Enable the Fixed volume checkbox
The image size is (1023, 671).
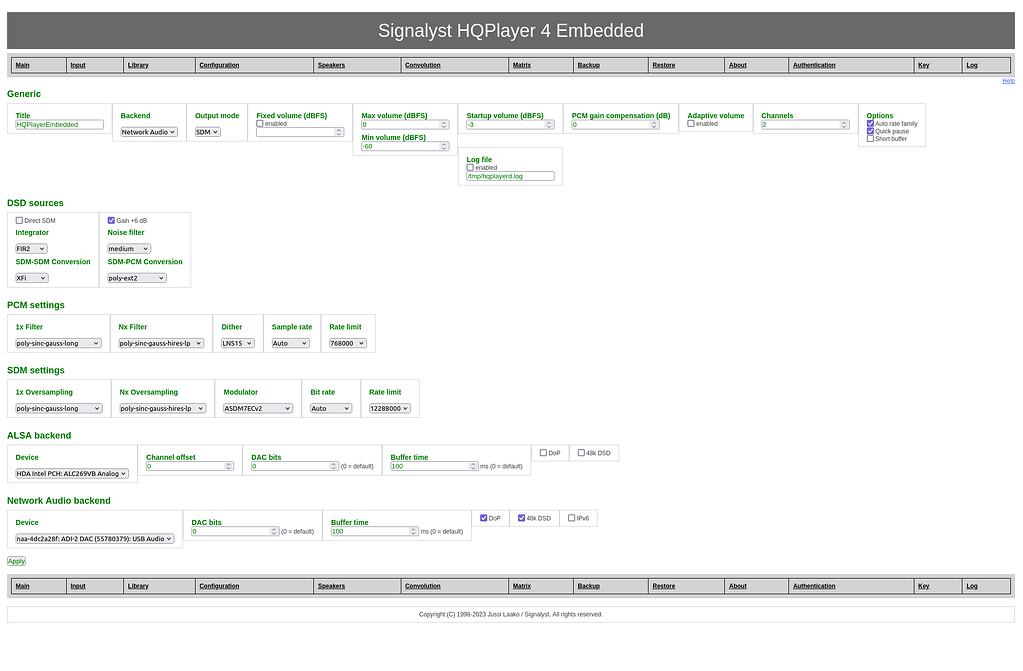[x=260, y=123]
